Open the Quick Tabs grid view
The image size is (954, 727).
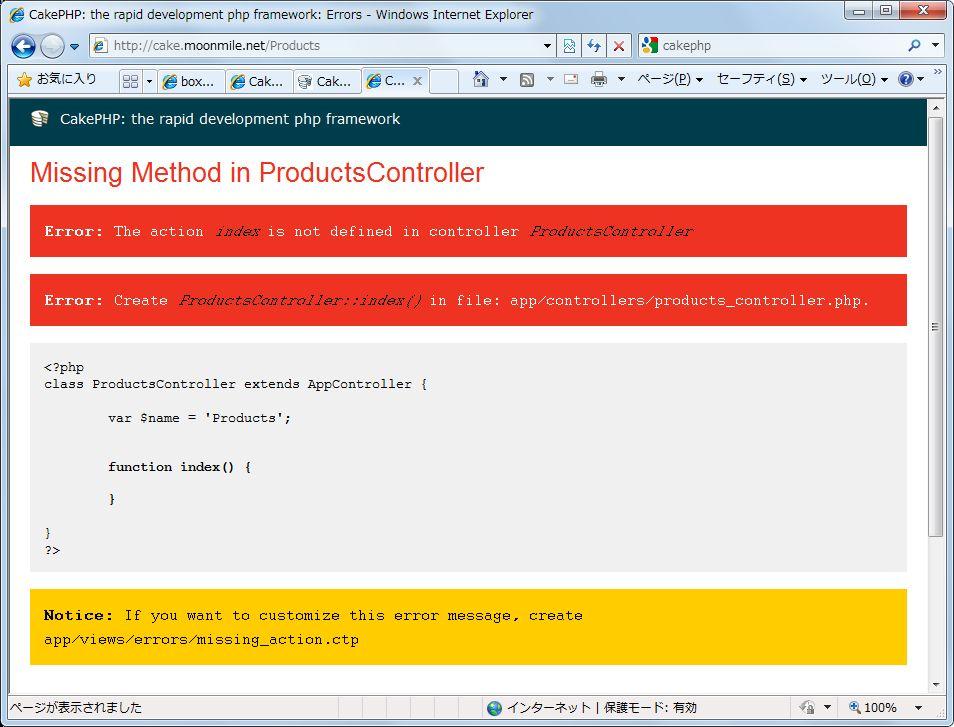tap(131, 81)
